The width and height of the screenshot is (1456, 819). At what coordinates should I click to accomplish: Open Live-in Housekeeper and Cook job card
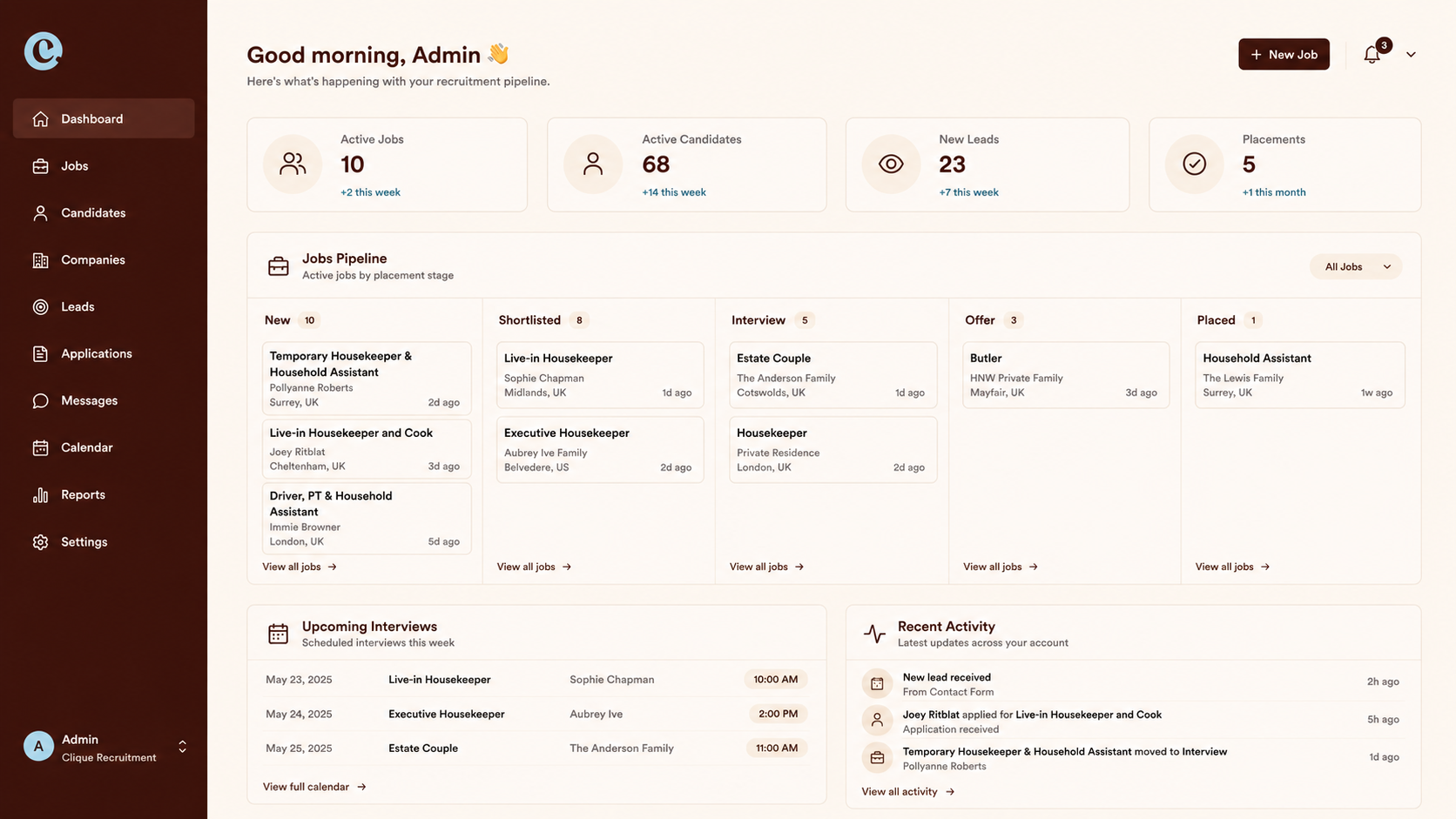(367, 448)
